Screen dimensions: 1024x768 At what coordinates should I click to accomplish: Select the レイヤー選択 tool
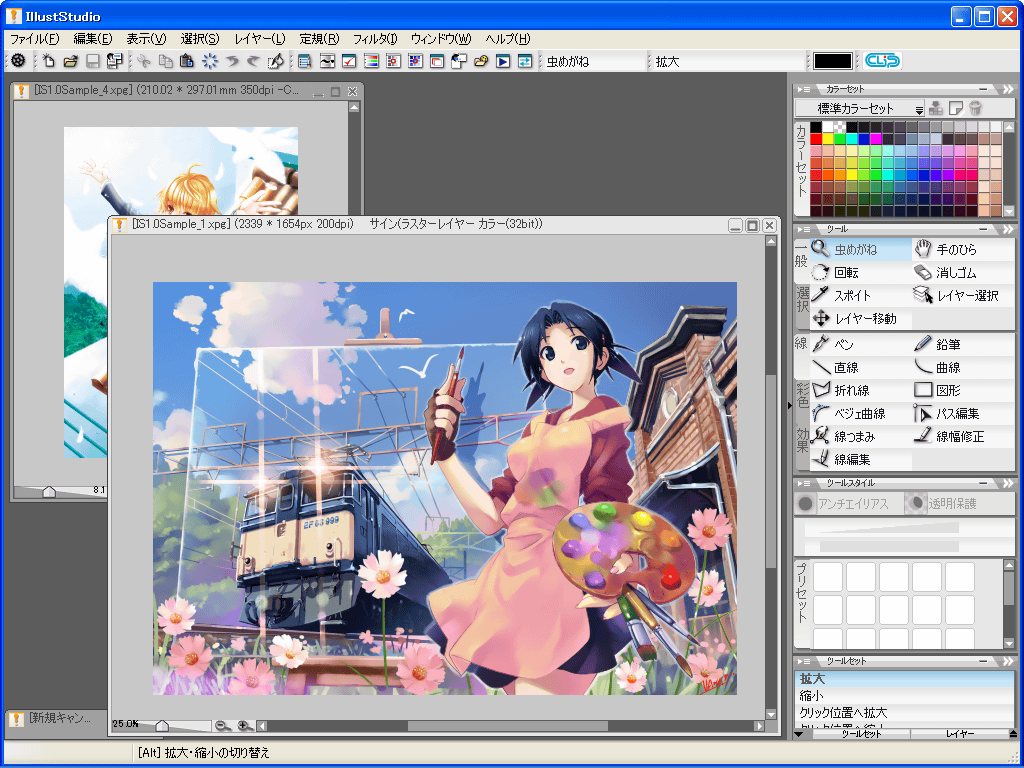[x=963, y=295]
